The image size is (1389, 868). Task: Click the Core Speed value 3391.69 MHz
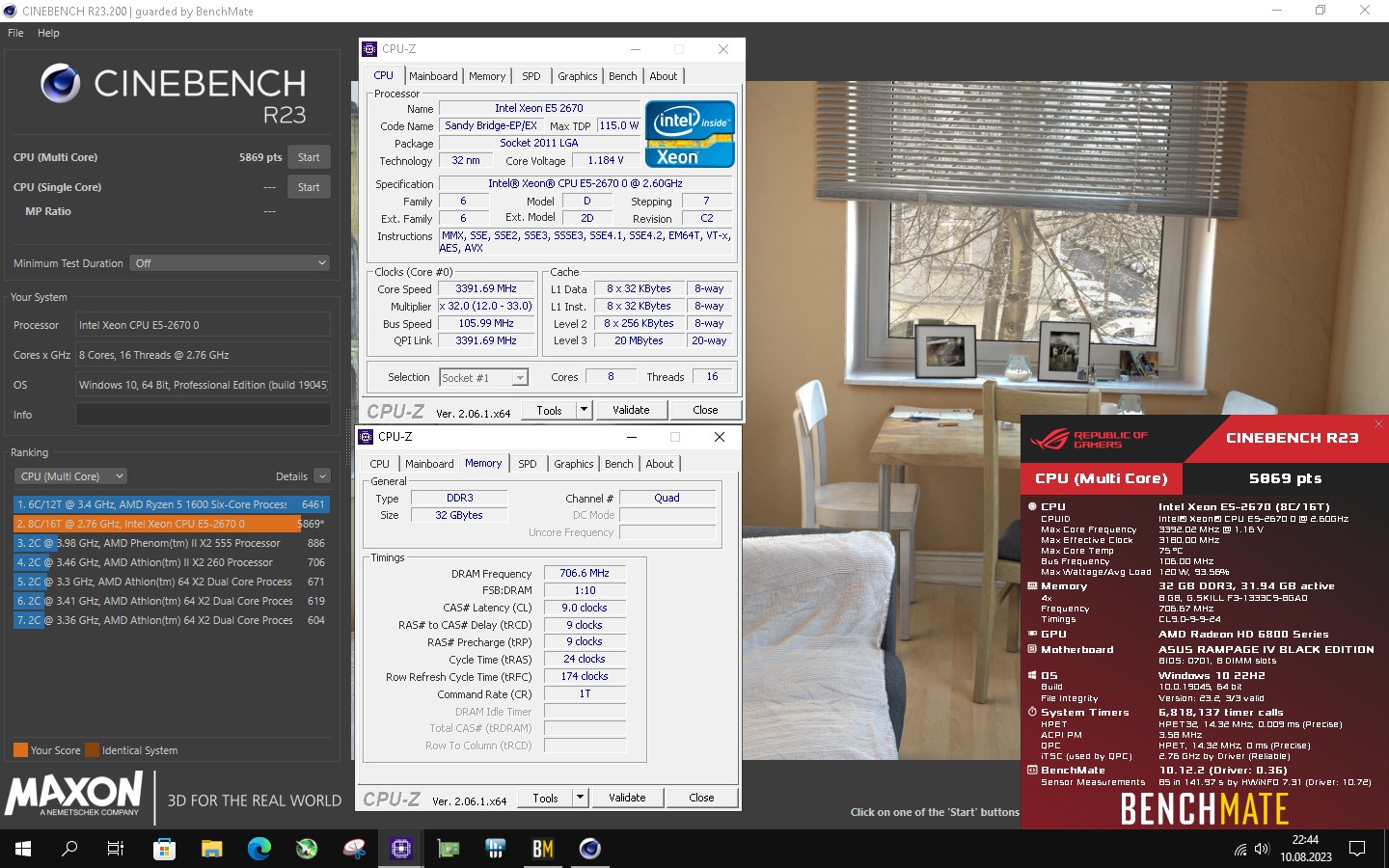point(486,288)
